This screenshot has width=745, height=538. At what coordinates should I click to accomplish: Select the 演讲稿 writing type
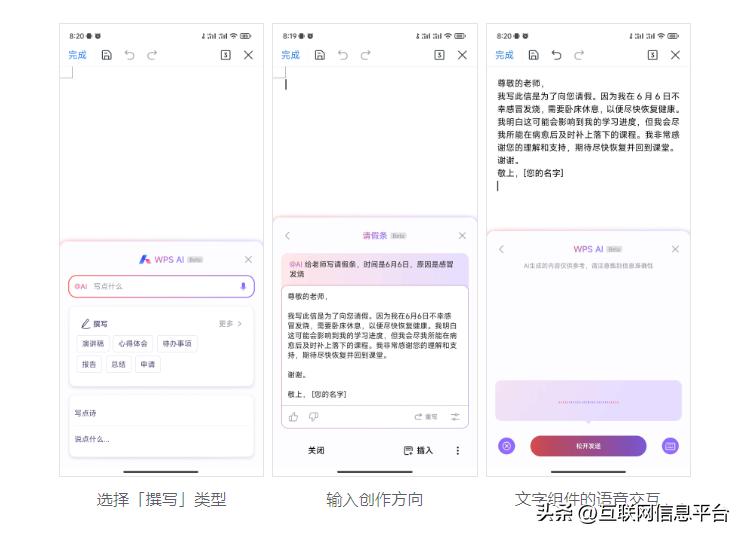(93, 344)
